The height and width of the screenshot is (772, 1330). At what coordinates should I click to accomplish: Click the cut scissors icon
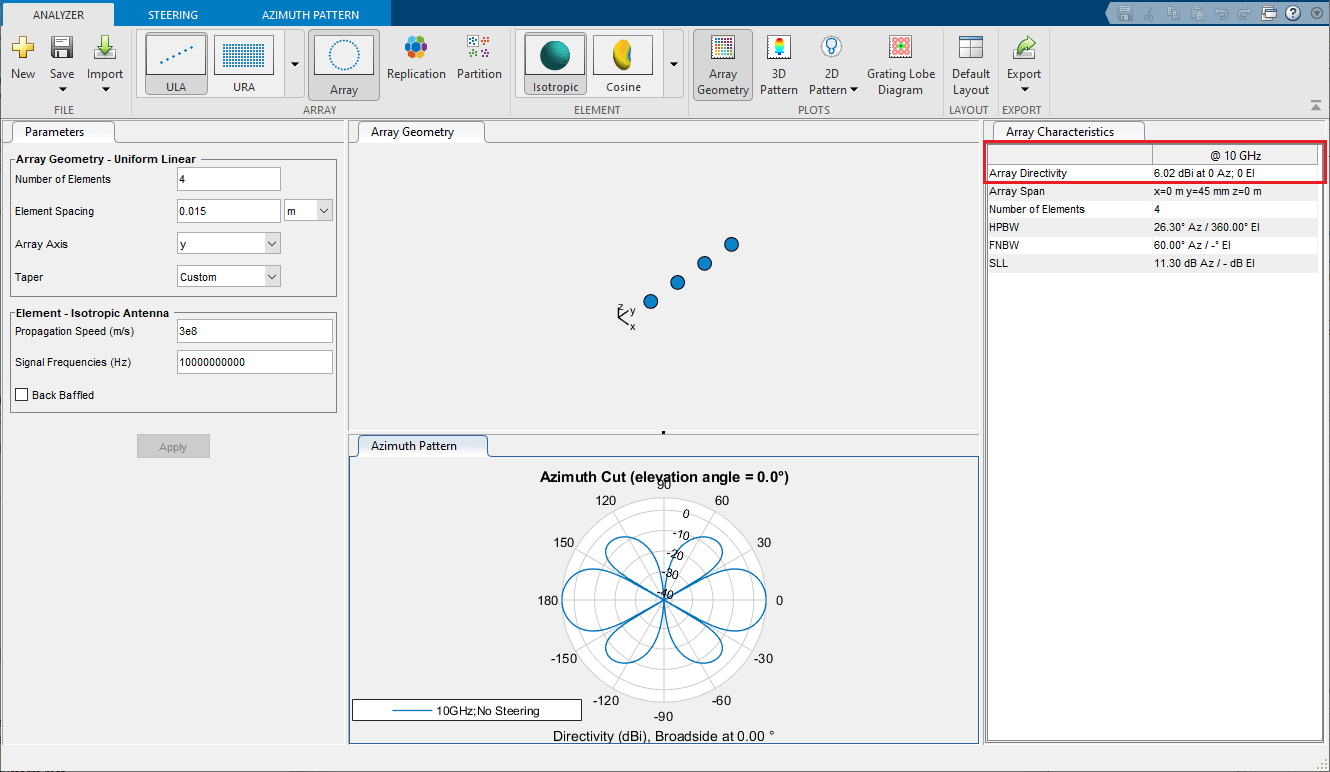pos(1149,13)
